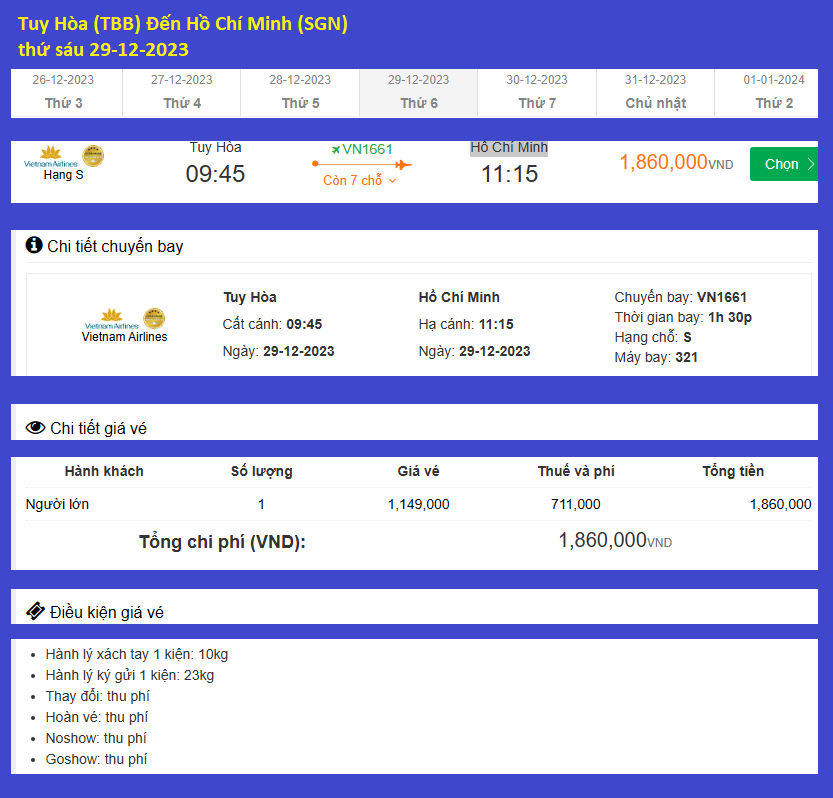Screen dimensions: 833x798
Task: Click the gold award badge beside the airline logo
Action: tap(91, 156)
